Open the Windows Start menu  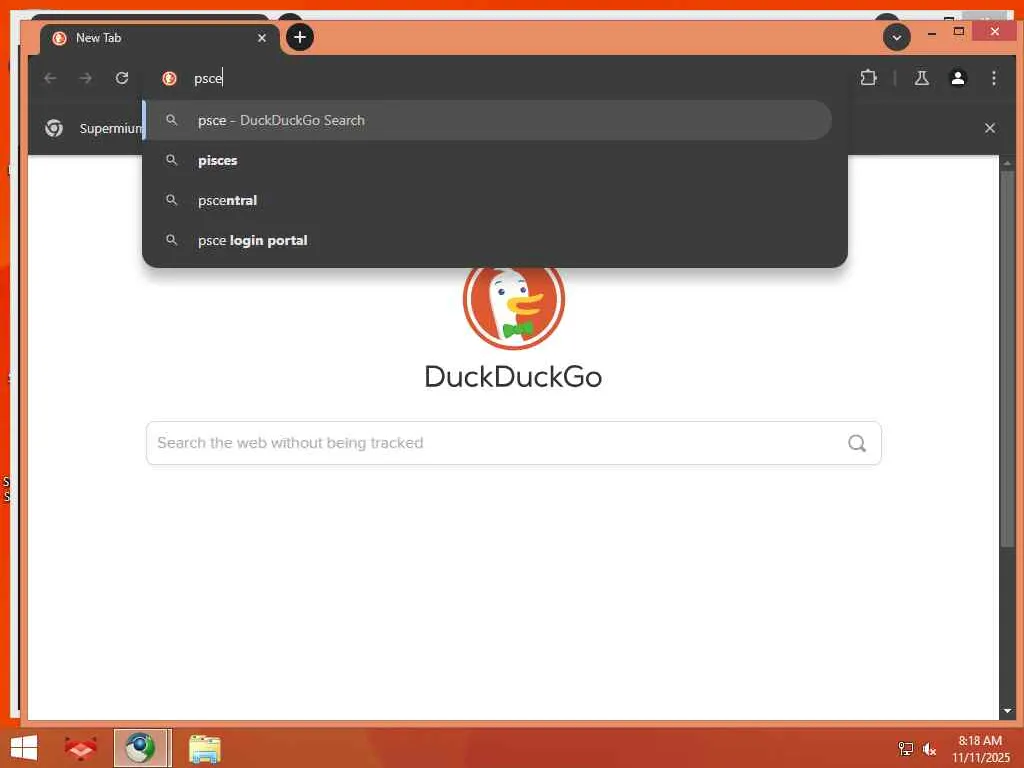coord(24,748)
